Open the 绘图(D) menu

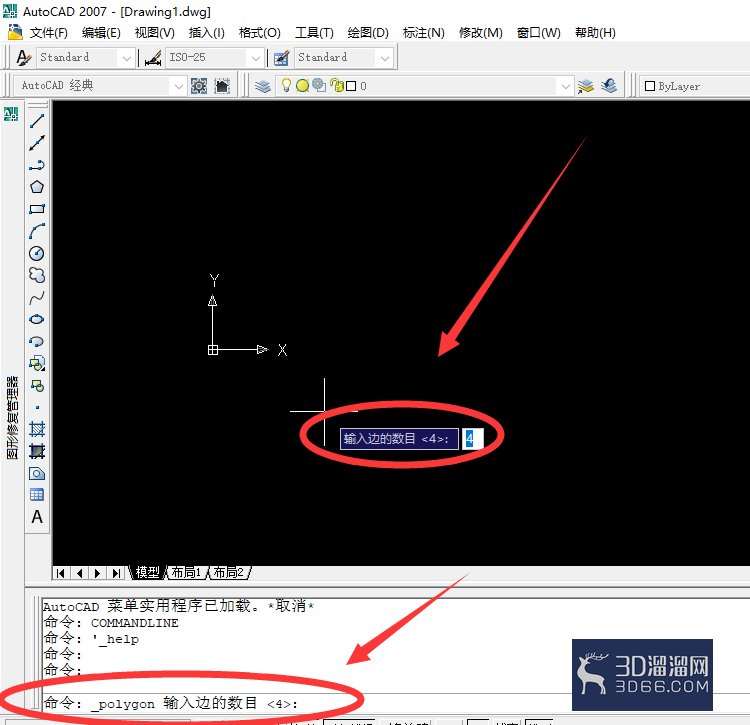tap(368, 33)
